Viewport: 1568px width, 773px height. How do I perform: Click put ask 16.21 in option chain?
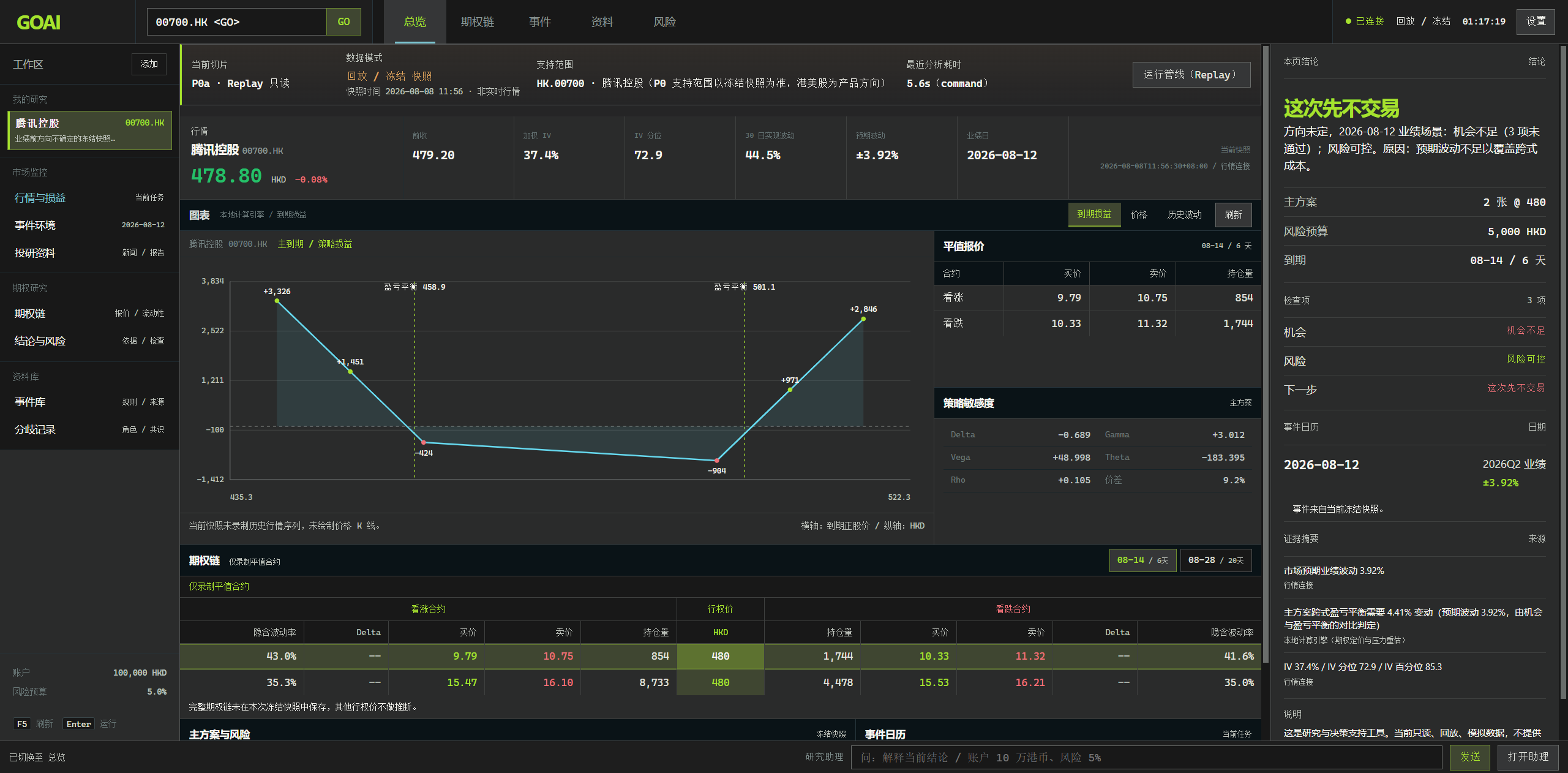coord(1030,682)
